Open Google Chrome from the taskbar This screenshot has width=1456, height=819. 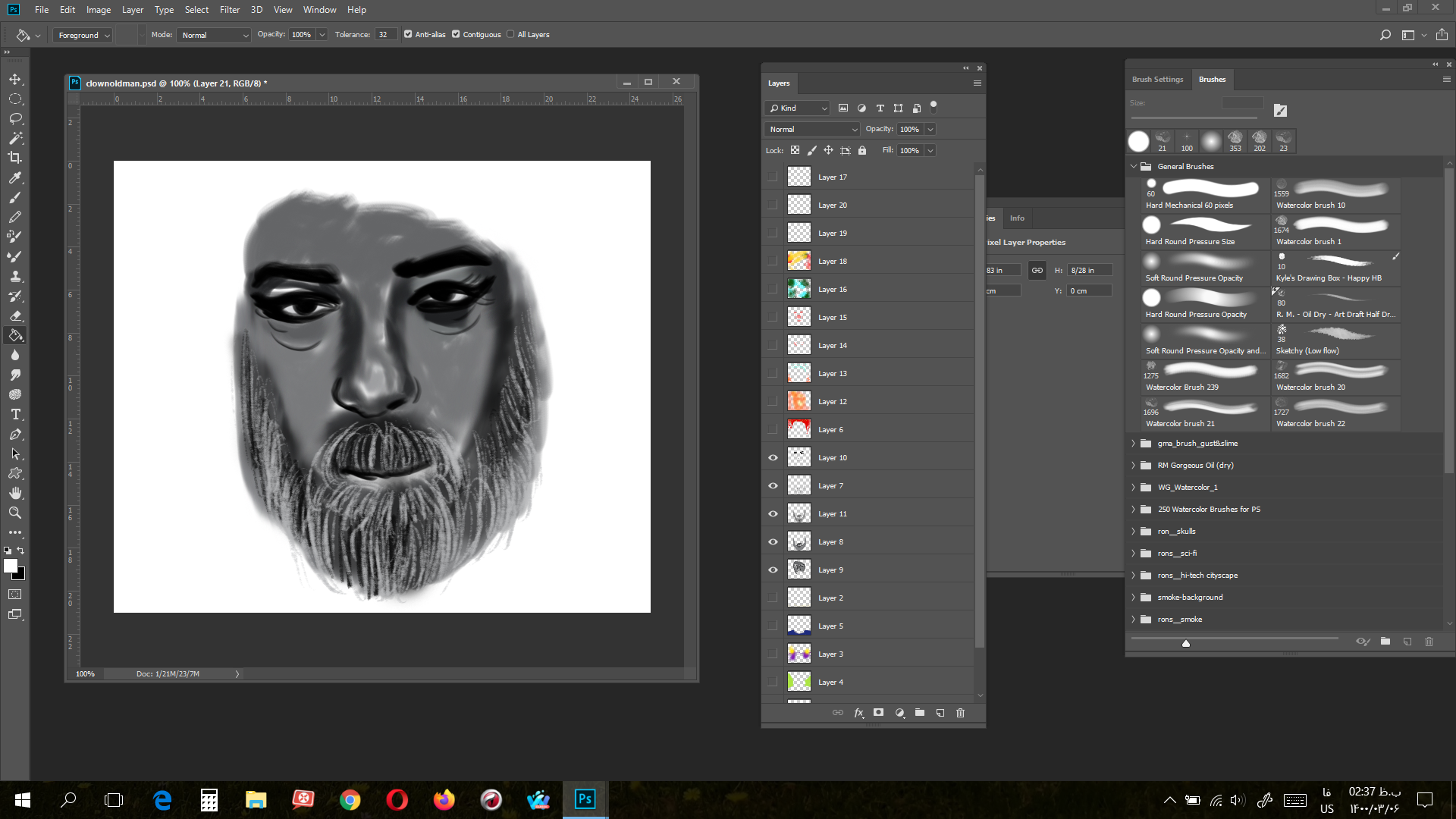[350, 800]
